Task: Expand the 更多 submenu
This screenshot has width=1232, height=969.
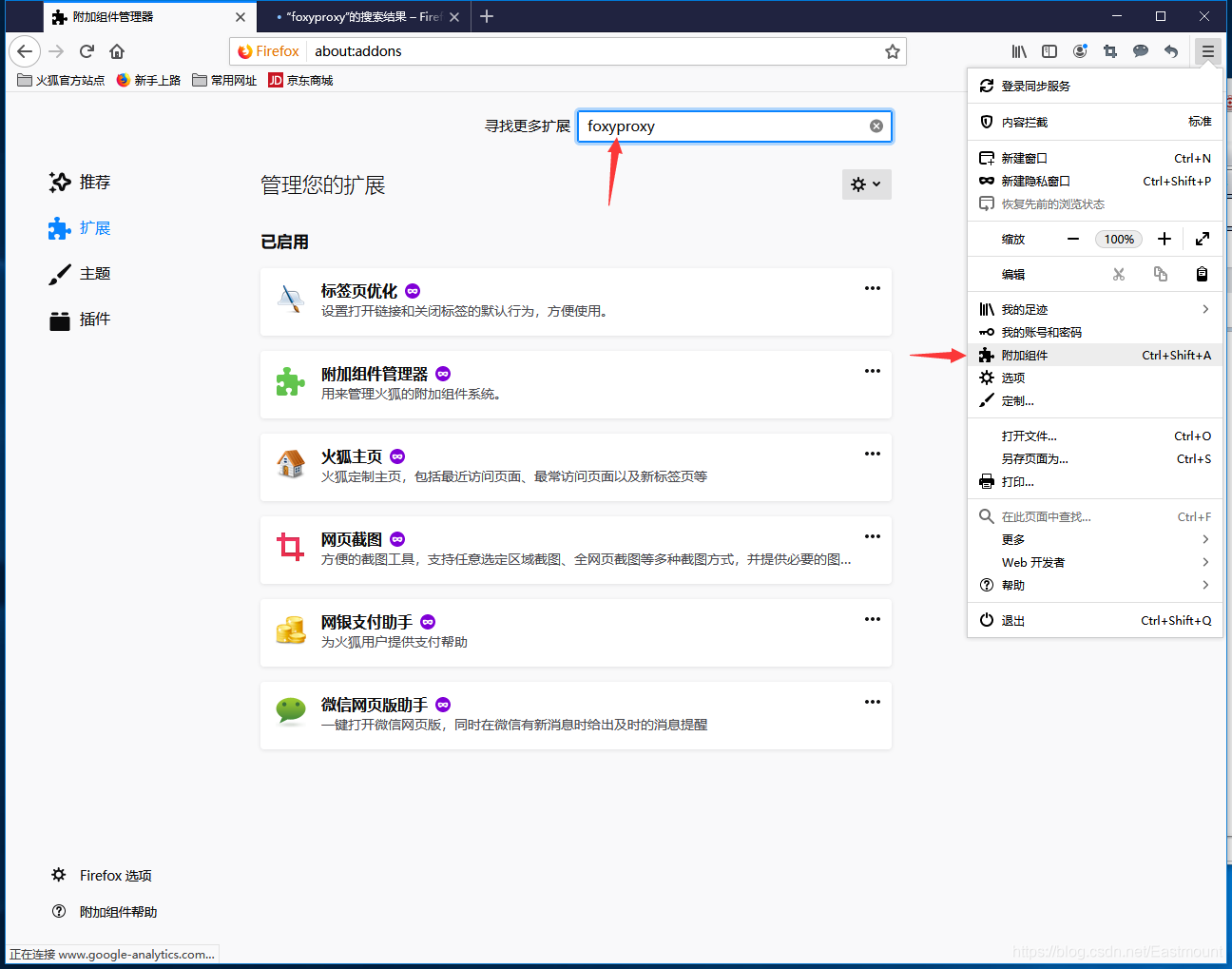Action: coord(1095,539)
